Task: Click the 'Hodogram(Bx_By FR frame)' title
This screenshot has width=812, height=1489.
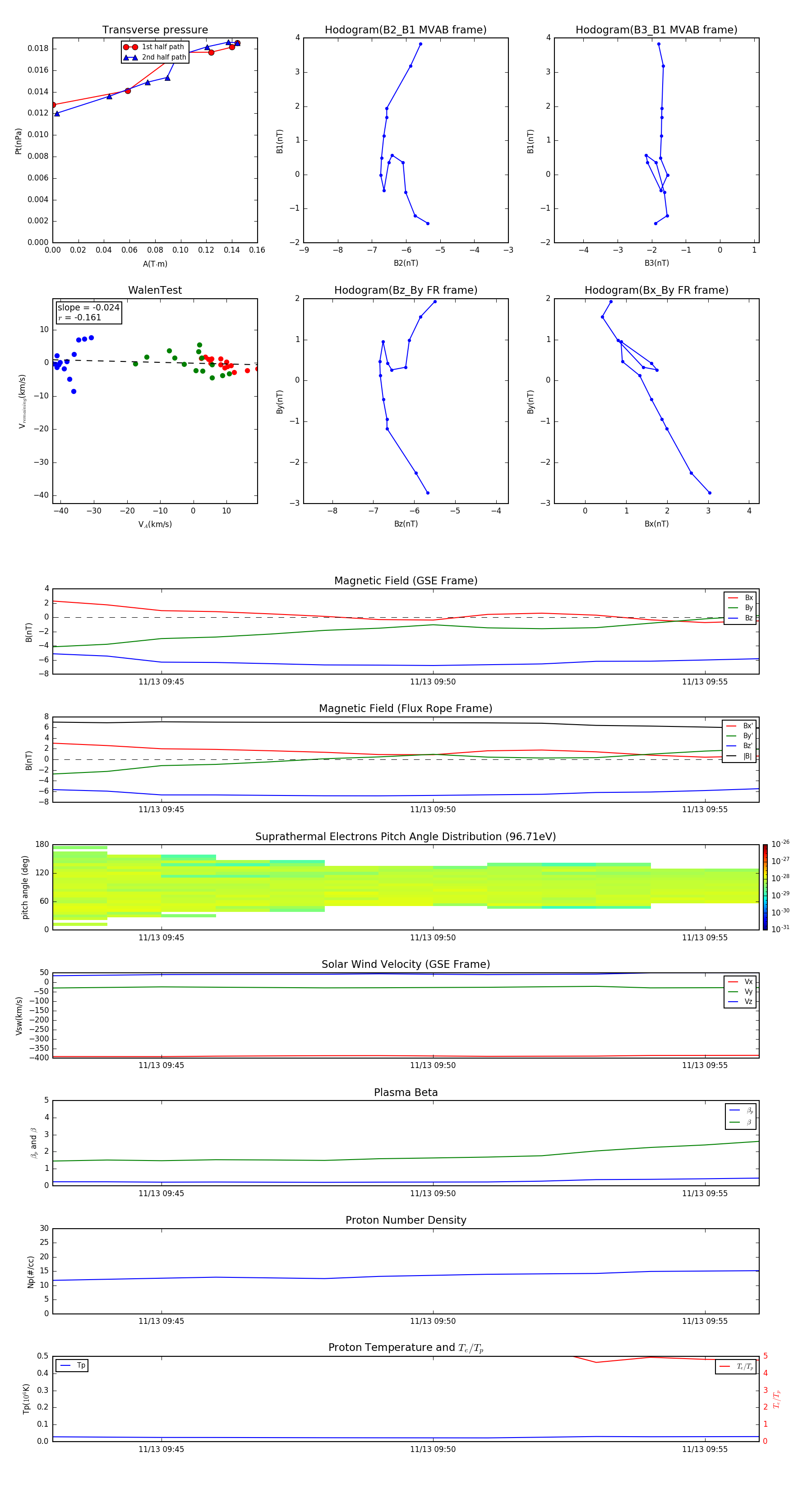Action: [656, 290]
